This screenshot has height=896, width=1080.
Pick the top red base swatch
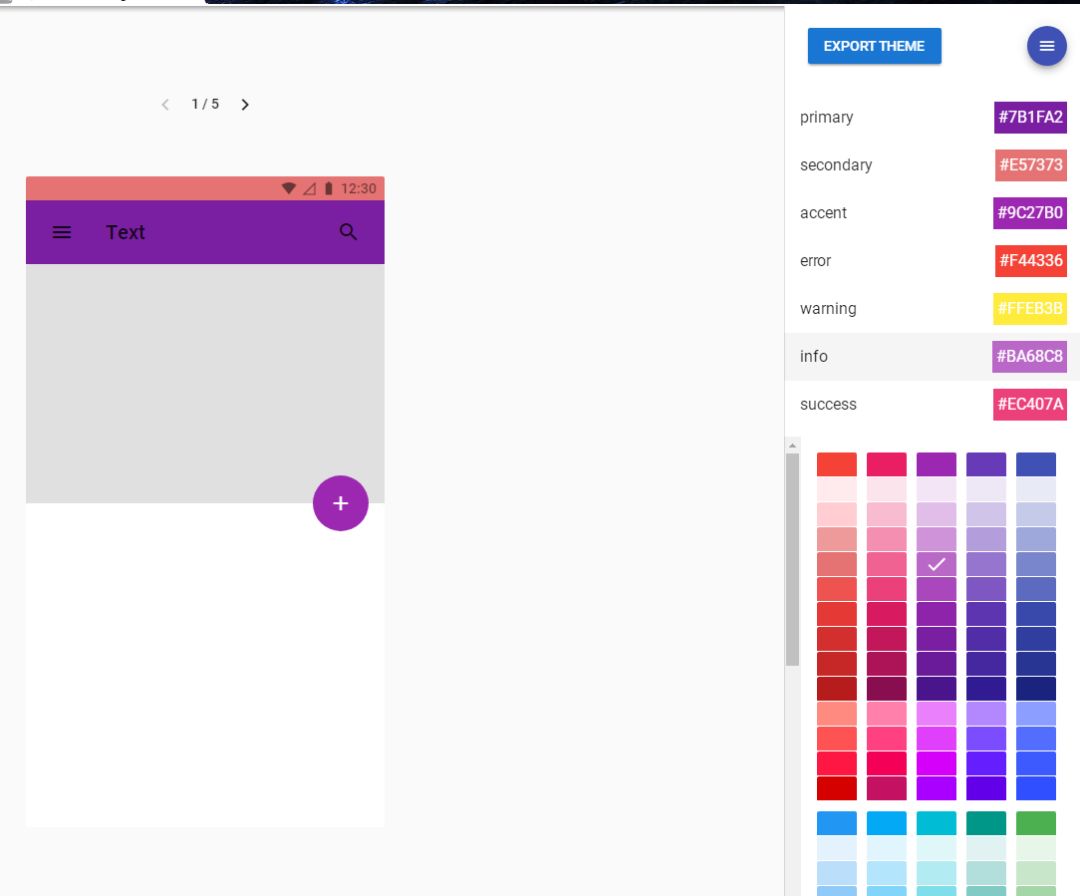click(x=837, y=464)
